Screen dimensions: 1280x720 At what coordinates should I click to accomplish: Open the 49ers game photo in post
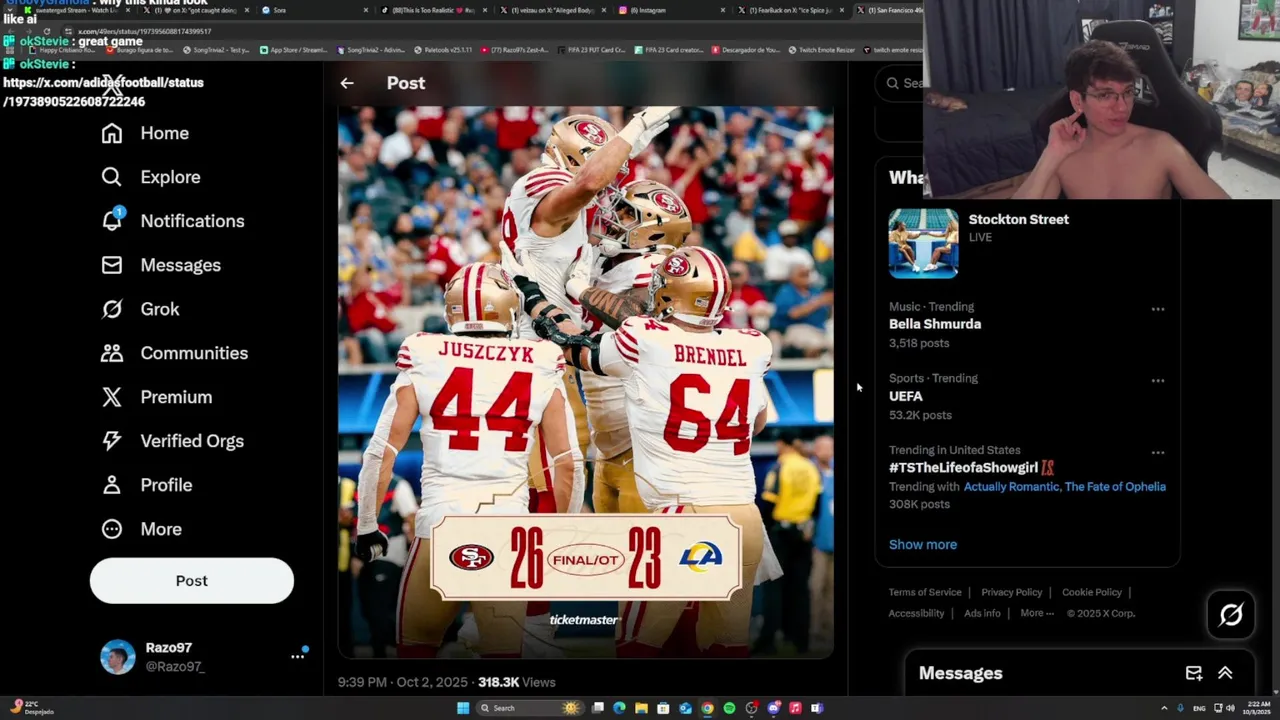(586, 382)
